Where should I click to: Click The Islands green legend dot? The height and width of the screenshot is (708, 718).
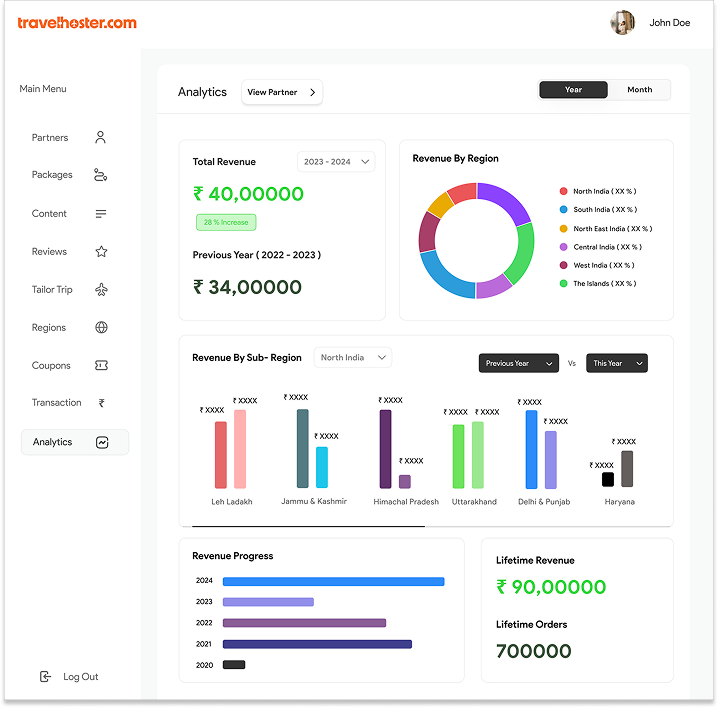564,283
